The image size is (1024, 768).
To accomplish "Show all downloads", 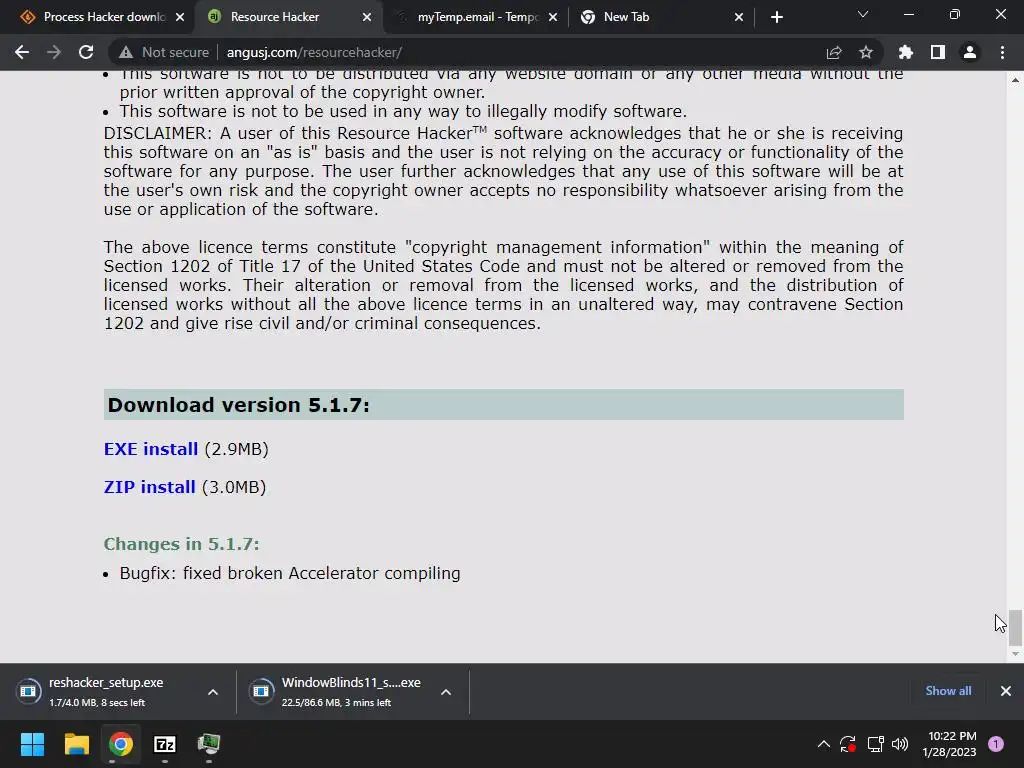I will point(948,691).
